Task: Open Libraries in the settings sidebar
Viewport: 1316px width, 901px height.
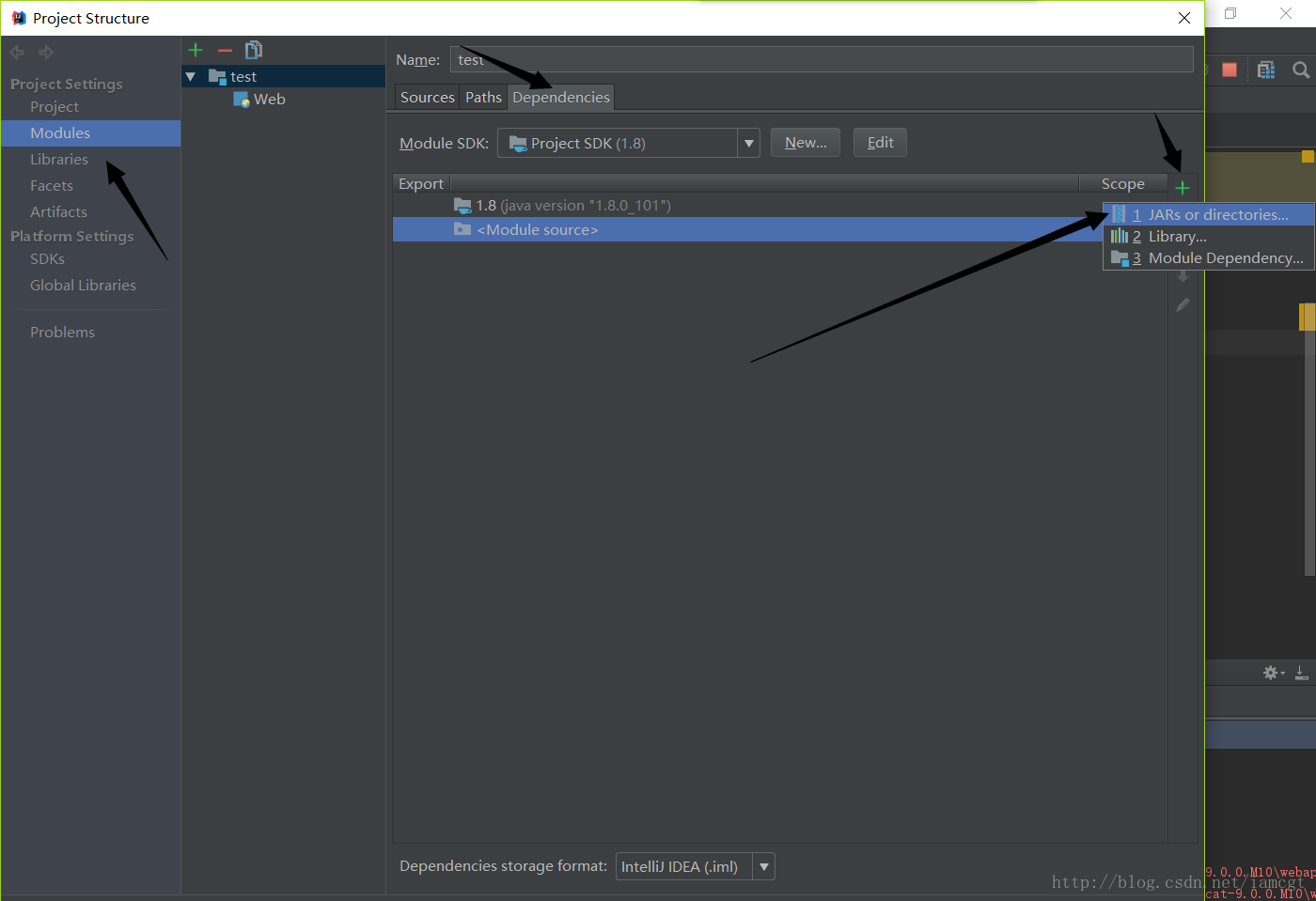Action: point(59,159)
